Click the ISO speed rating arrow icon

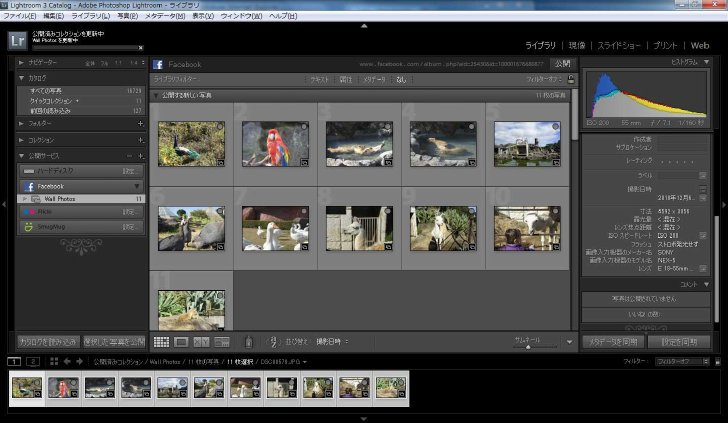(702, 235)
